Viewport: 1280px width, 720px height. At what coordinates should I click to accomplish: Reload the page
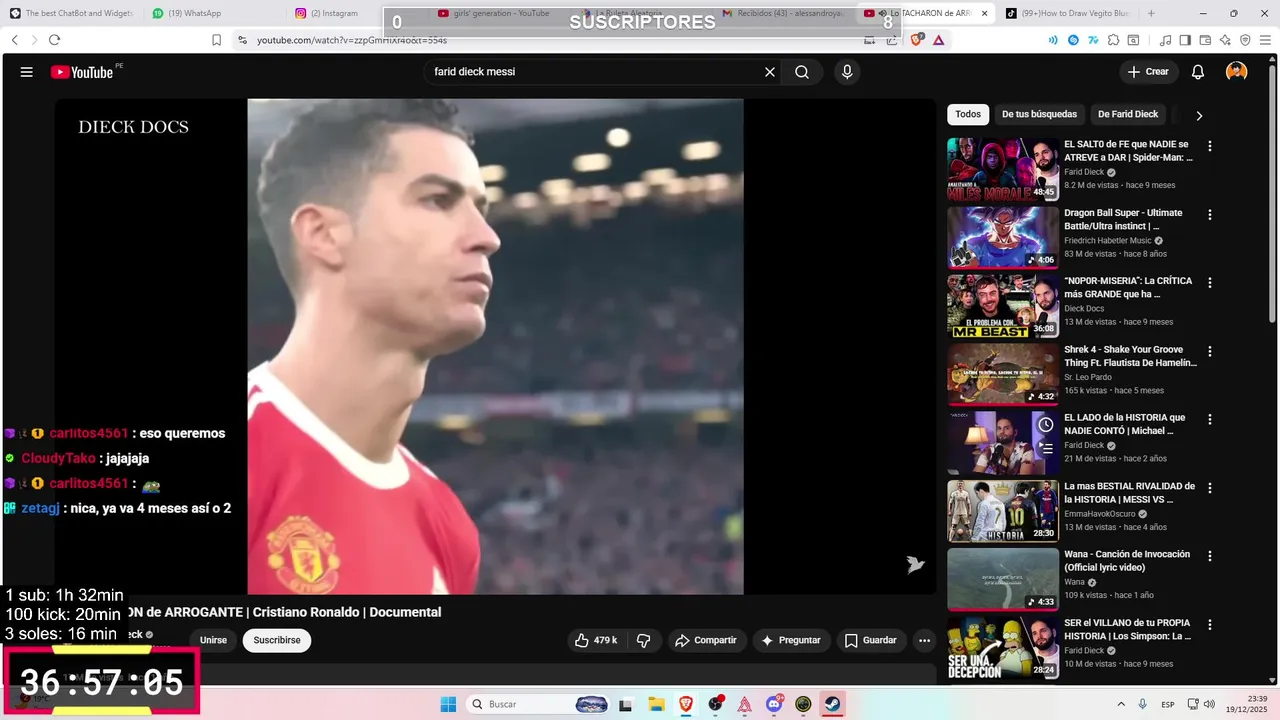point(54,40)
